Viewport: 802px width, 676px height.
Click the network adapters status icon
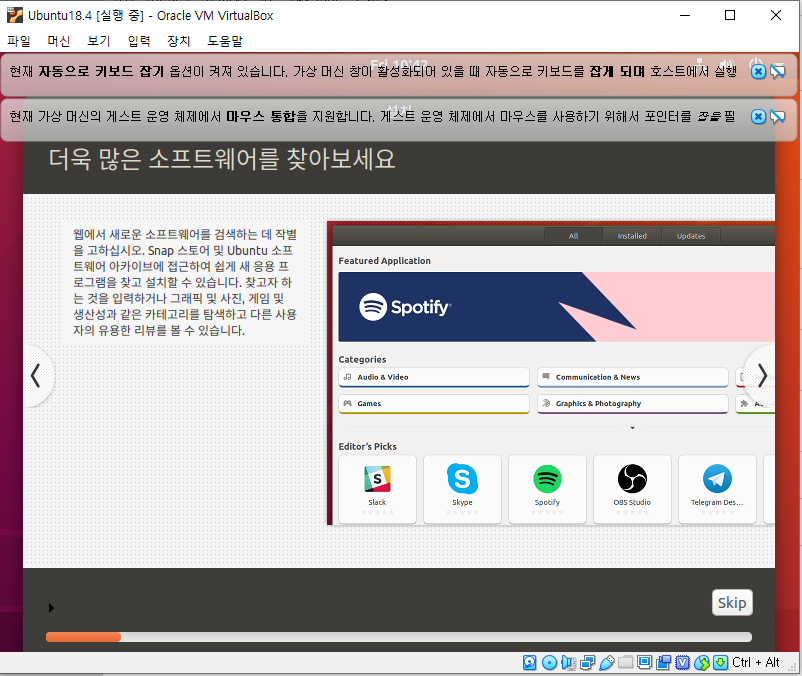(588, 663)
